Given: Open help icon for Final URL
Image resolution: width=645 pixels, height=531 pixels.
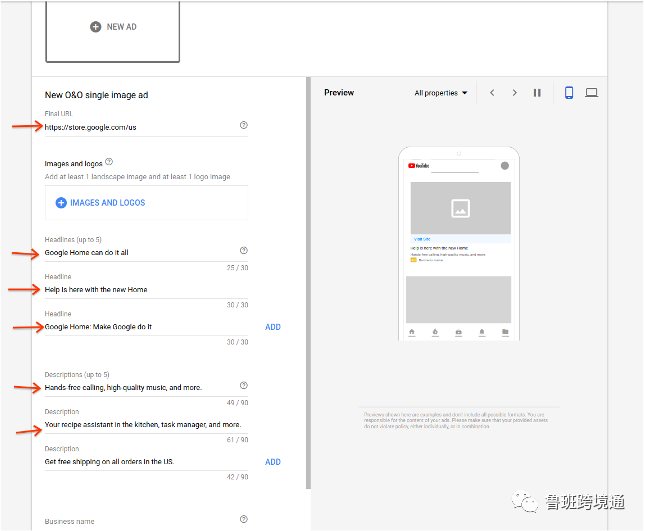Looking at the screenshot, I should click(244, 125).
